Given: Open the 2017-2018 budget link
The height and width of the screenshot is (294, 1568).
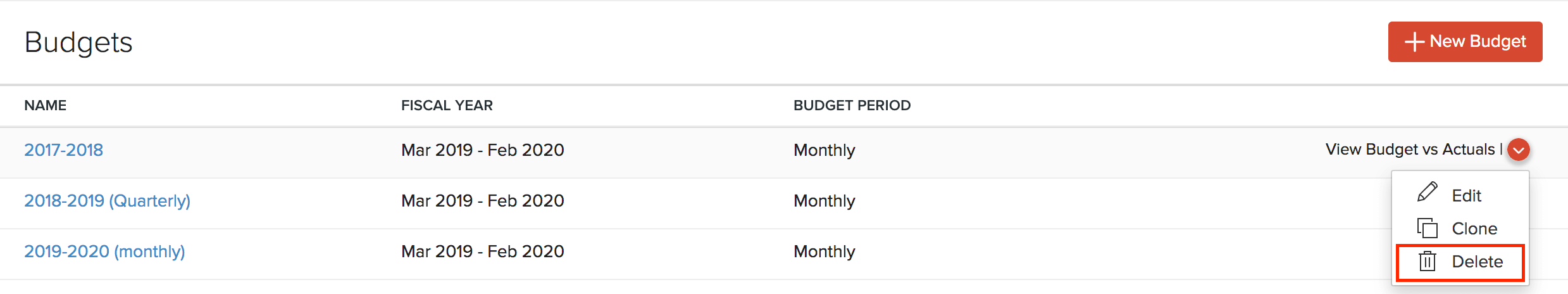Looking at the screenshot, I should point(63,150).
